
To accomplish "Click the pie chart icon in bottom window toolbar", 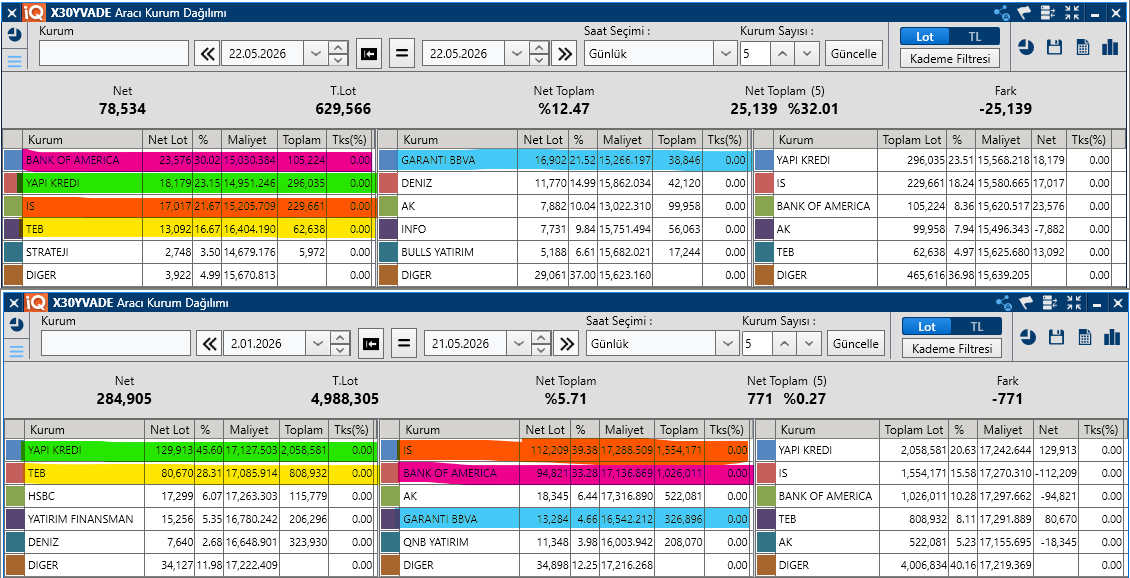I will point(1028,337).
